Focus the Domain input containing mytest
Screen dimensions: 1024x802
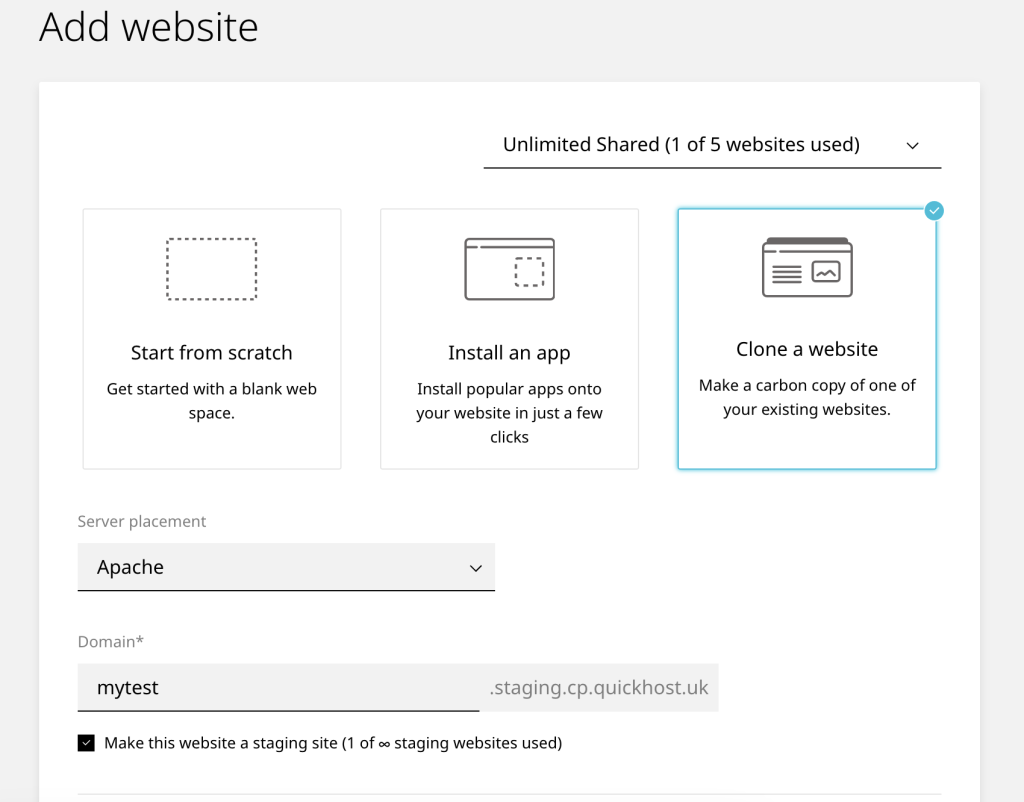278,688
